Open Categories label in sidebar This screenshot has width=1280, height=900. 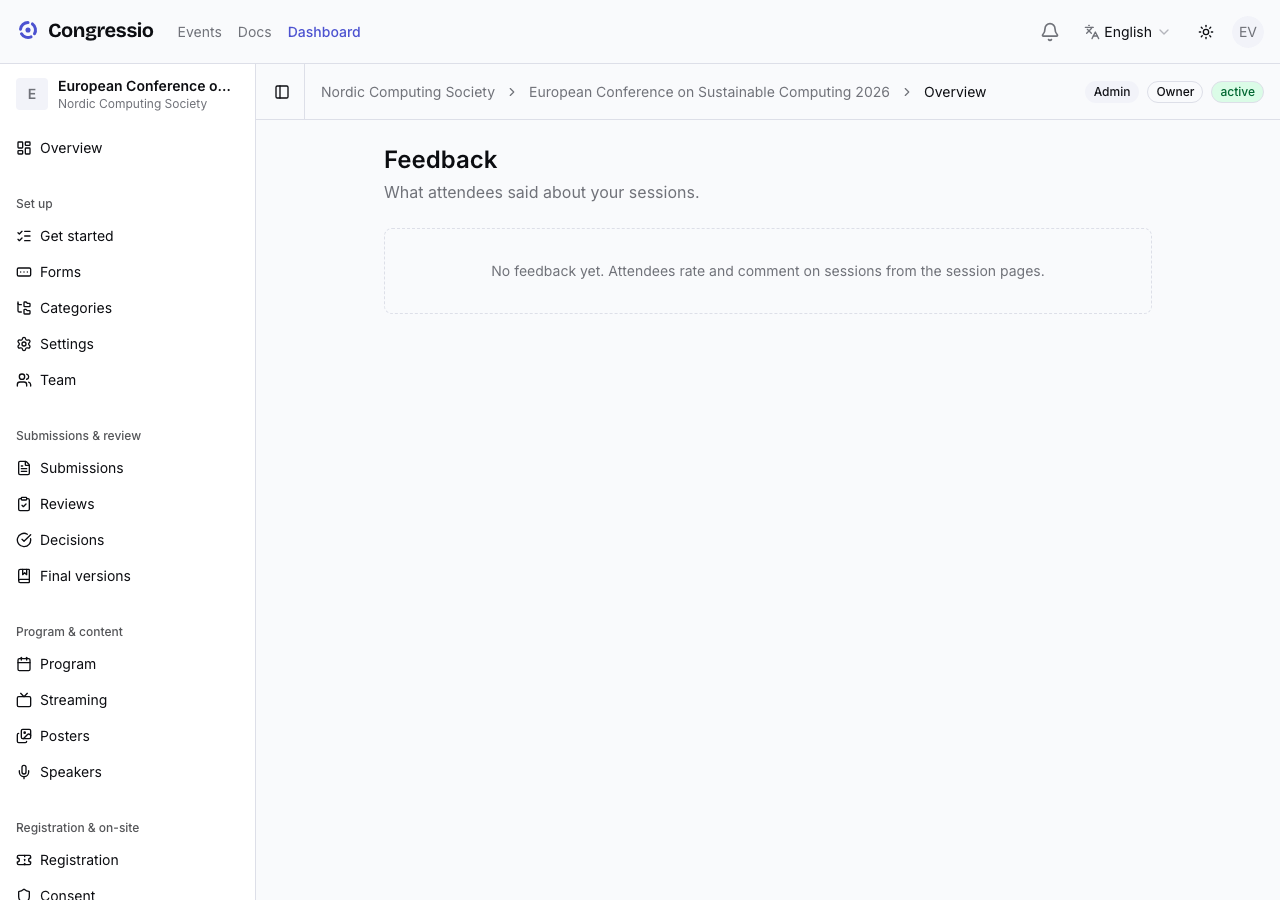pyautogui.click(x=76, y=308)
